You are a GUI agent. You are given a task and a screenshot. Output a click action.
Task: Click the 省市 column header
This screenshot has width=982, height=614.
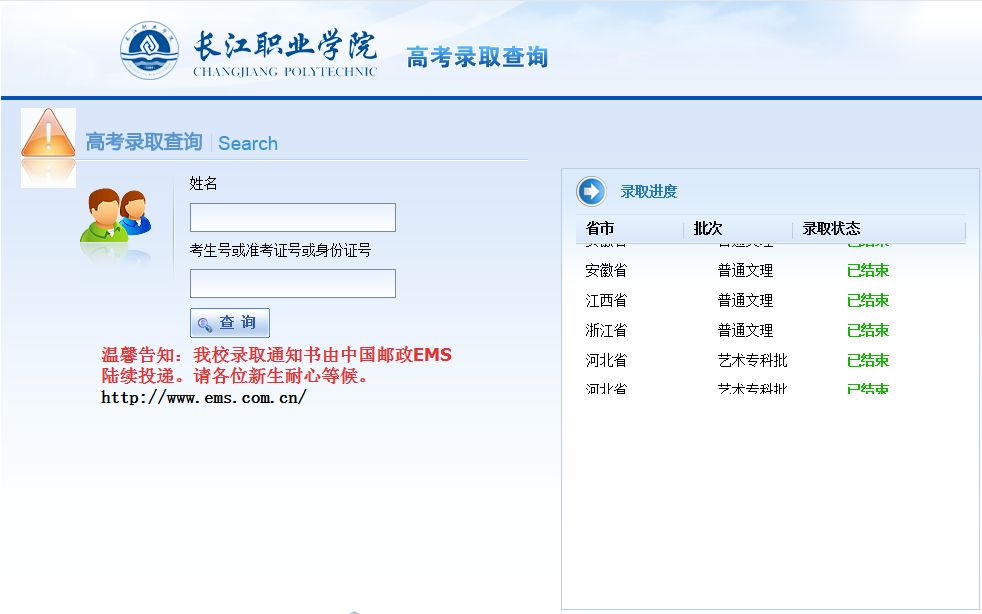pos(600,229)
